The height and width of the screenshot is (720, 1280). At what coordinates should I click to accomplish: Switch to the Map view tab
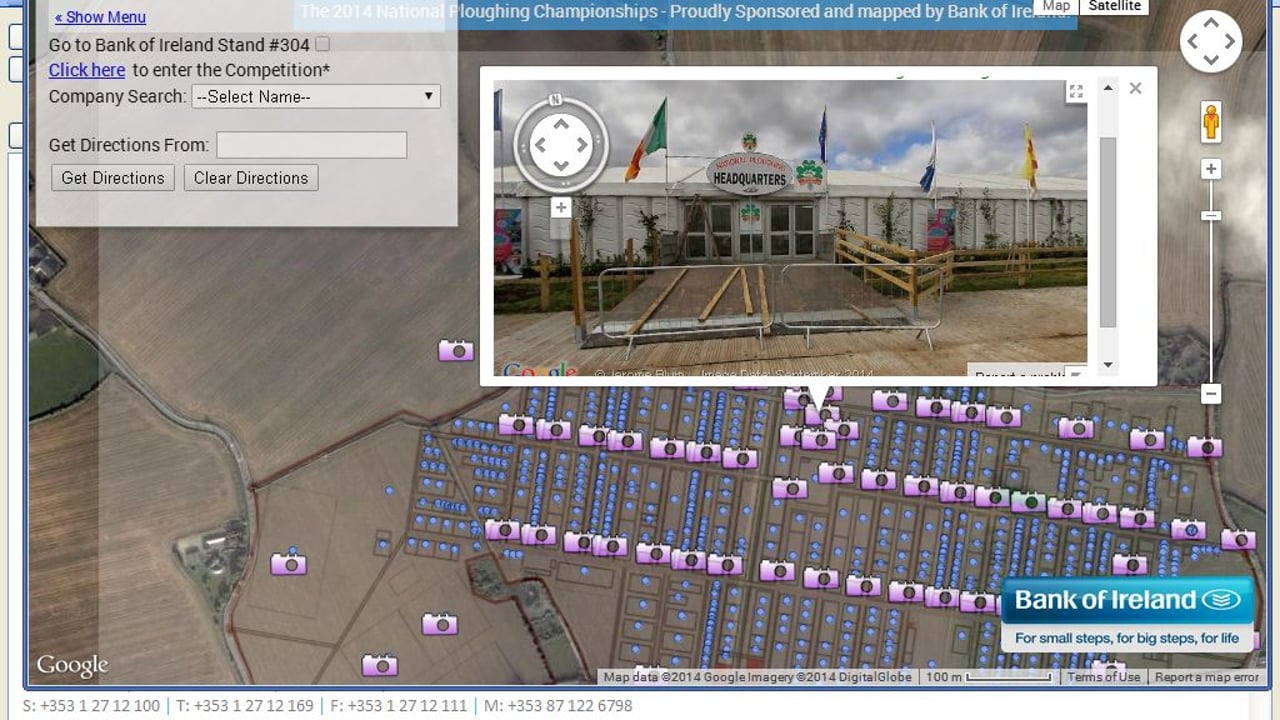click(1056, 6)
